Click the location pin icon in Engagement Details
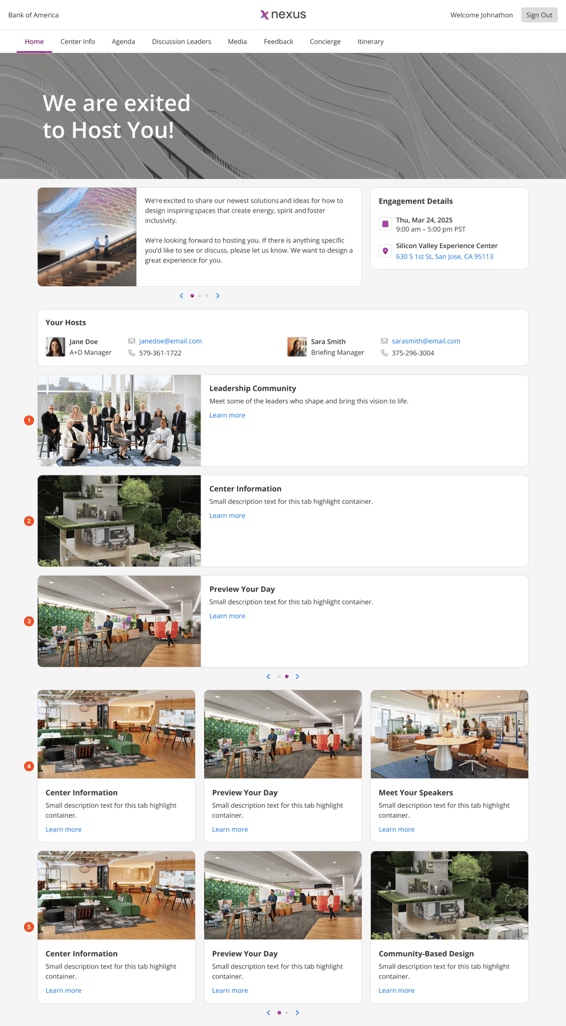566x1026 pixels. tap(385, 251)
